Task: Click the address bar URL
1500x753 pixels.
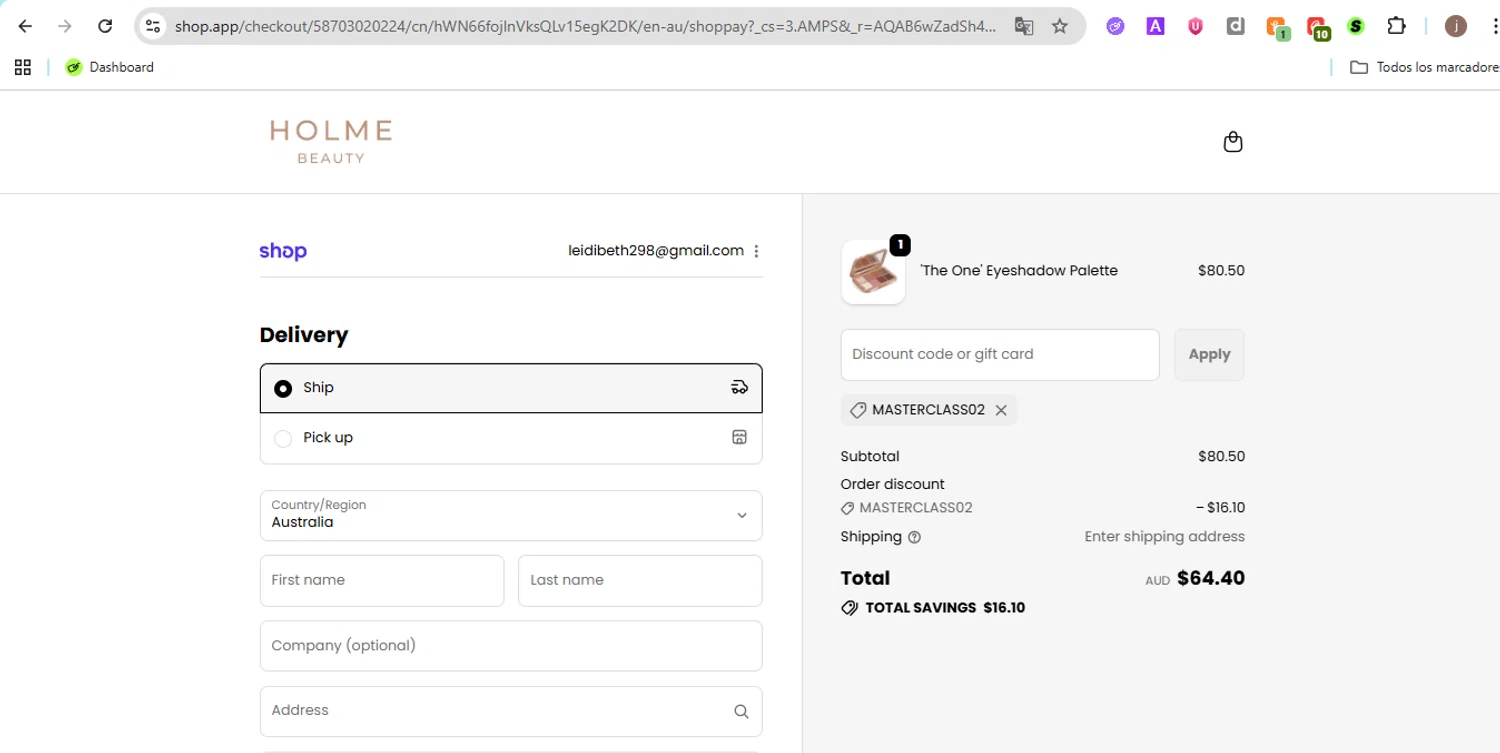Action: pyautogui.click(x=585, y=27)
